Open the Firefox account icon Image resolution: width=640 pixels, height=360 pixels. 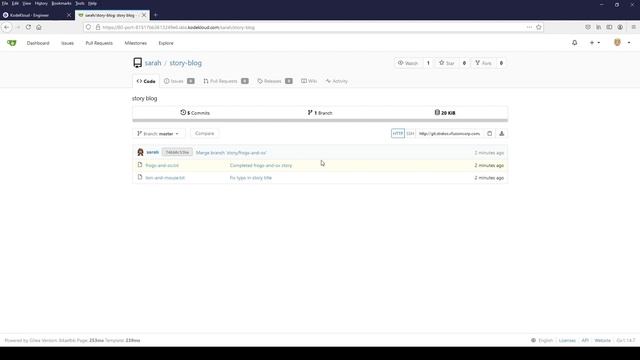click(620, 27)
